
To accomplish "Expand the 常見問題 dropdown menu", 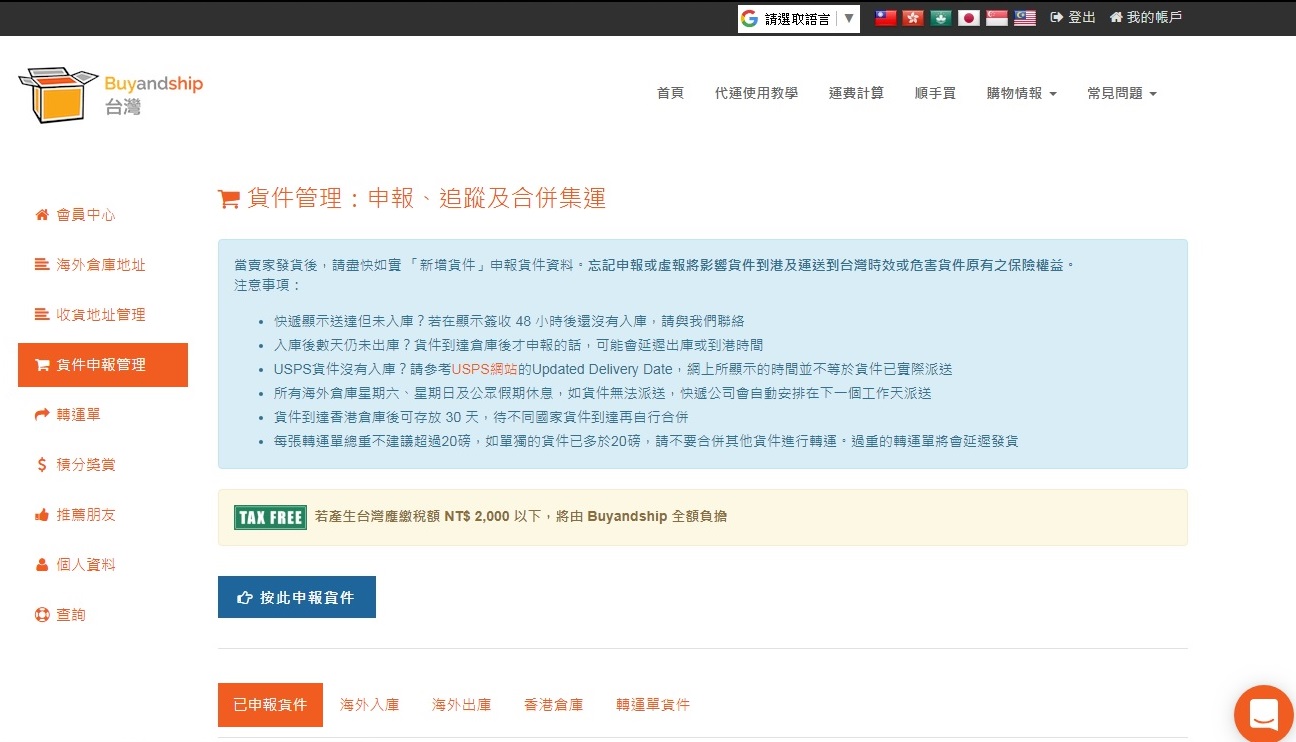I will click(x=1121, y=93).
